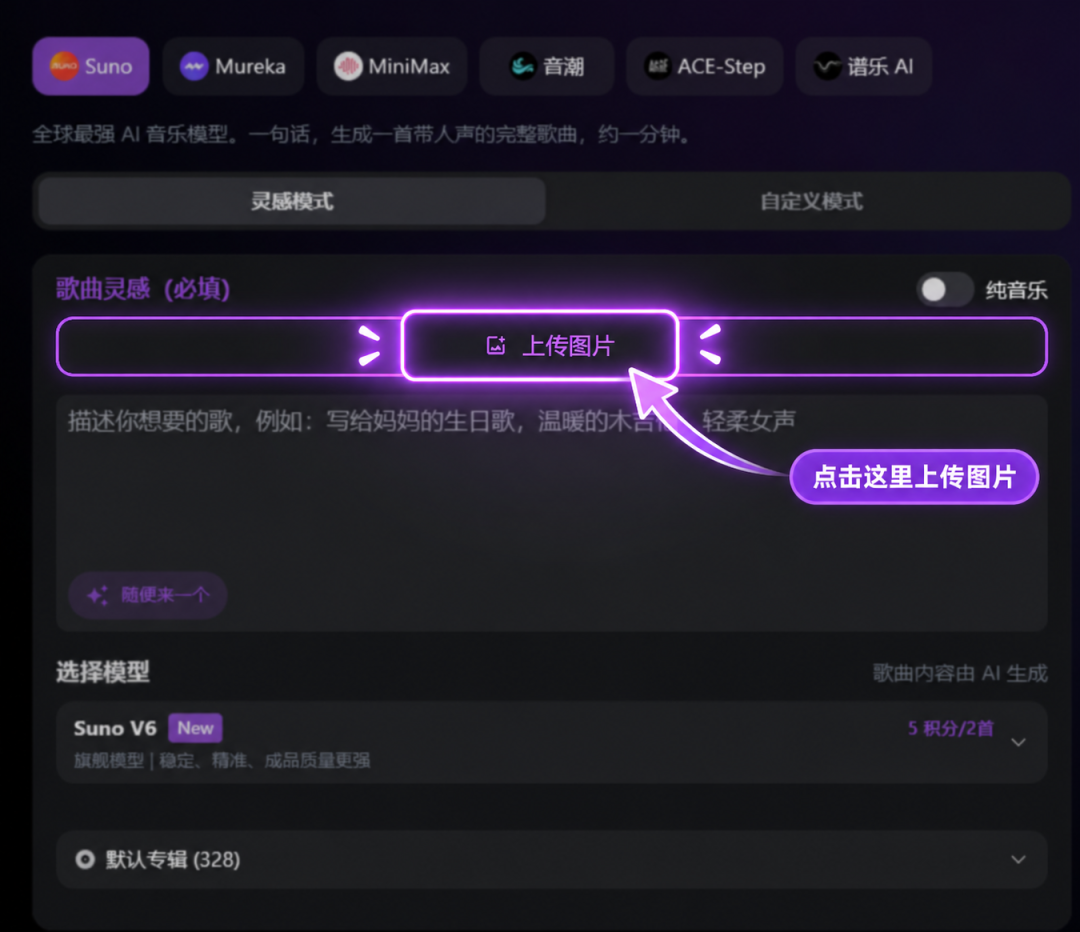Click the 选择模型 section heading
This screenshot has width=1080, height=932.
click(103, 672)
